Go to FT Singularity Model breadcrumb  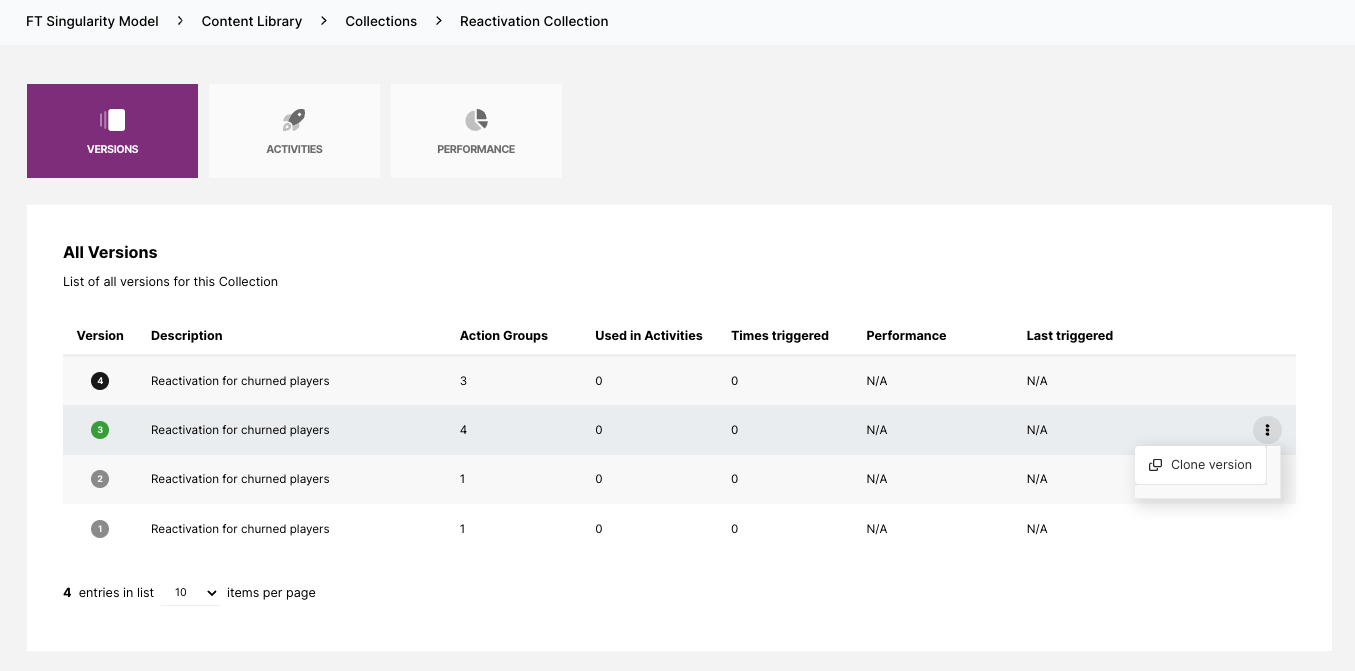point(92,21)
